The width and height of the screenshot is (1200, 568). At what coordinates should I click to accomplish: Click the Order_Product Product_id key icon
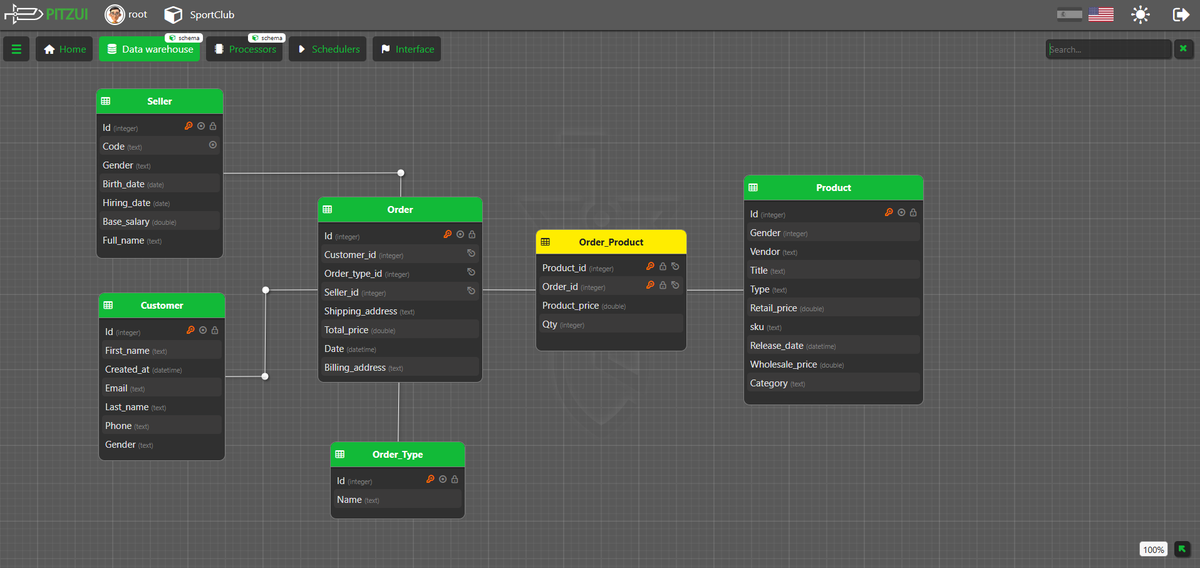[650, 267]
